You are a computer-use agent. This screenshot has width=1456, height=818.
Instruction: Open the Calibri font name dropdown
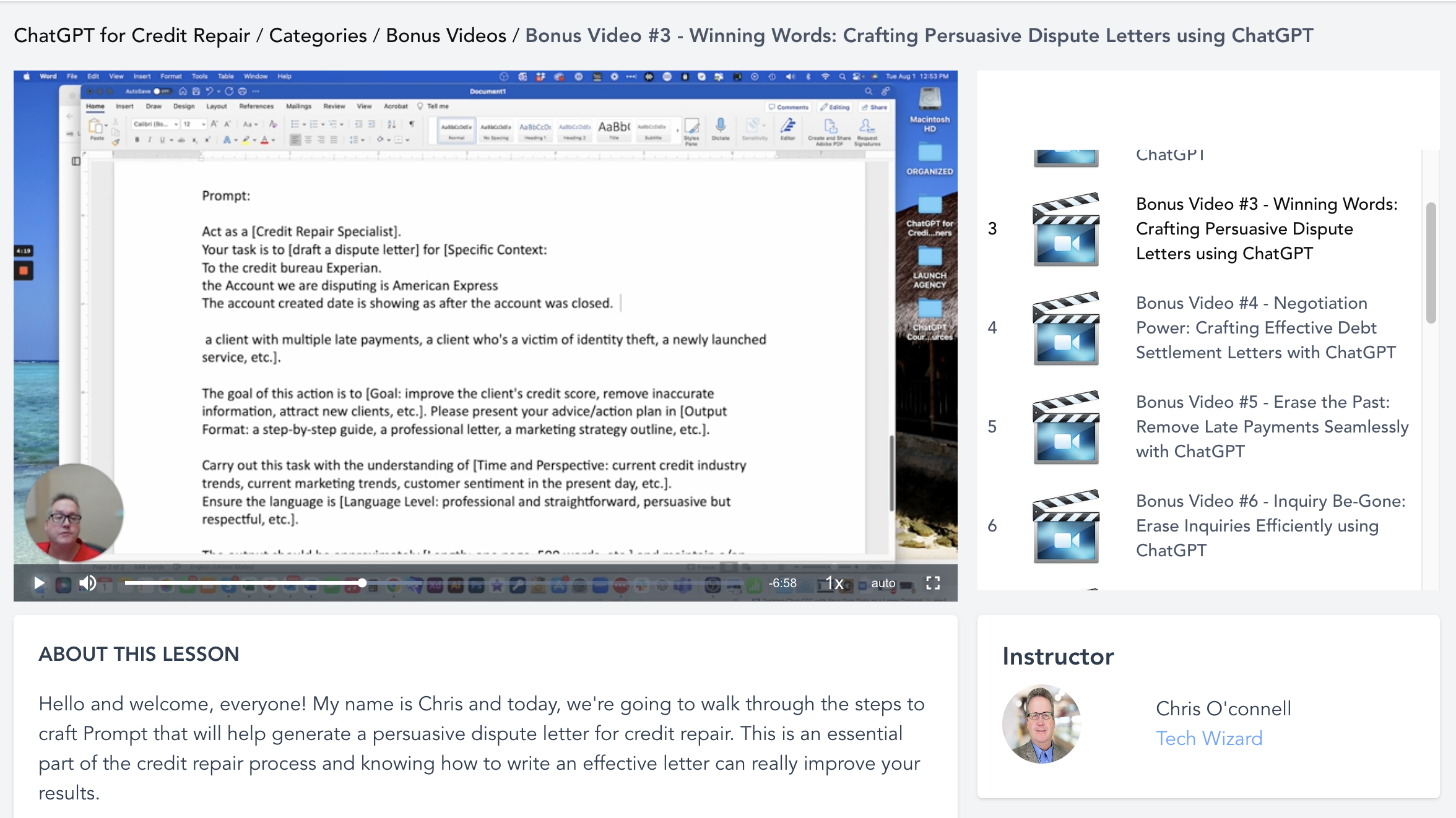155,124
